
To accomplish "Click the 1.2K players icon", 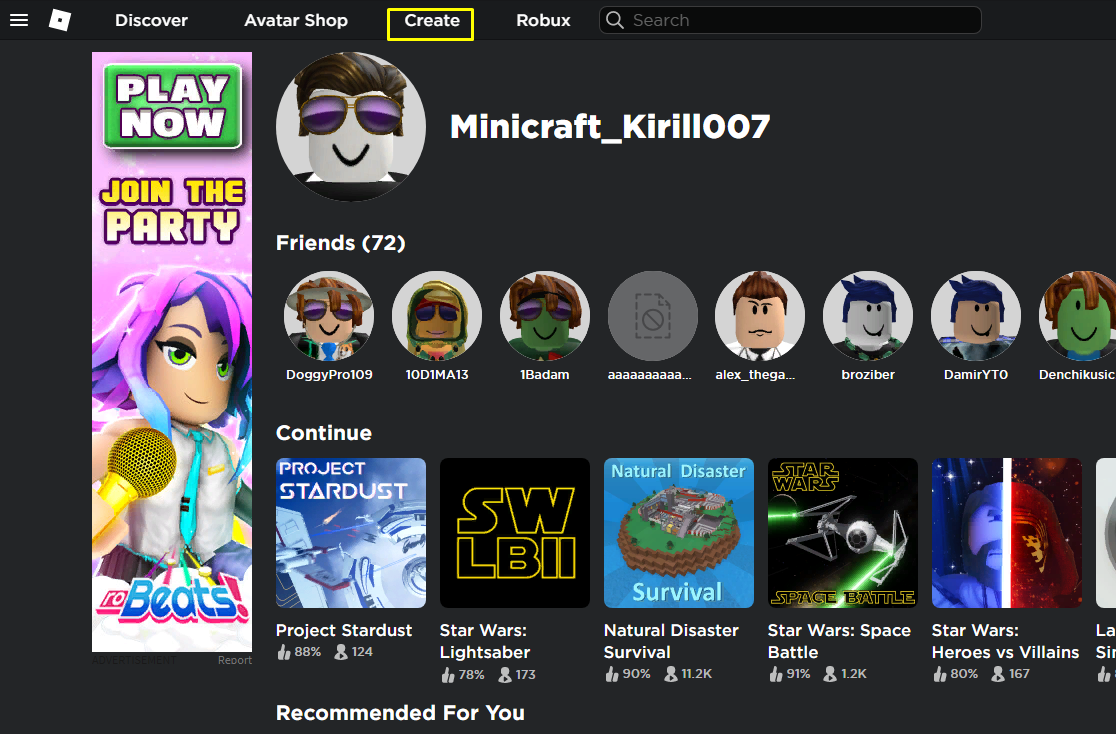I will [830, 673].
